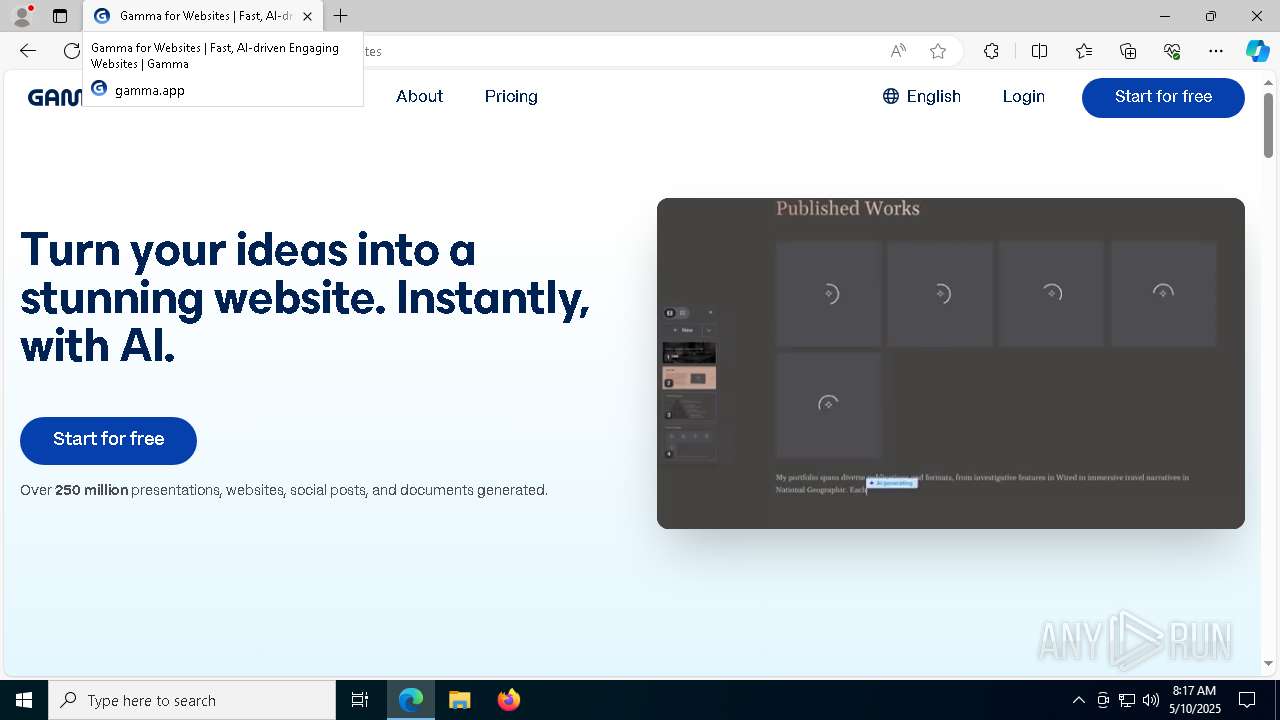
Task: Click the Read aloud icon
Action: 898,51
